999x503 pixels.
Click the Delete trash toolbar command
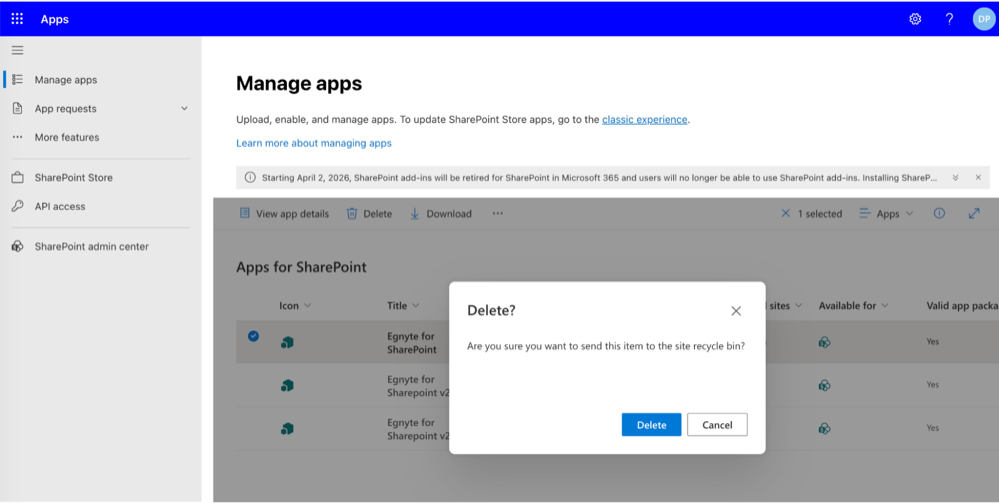369,214
